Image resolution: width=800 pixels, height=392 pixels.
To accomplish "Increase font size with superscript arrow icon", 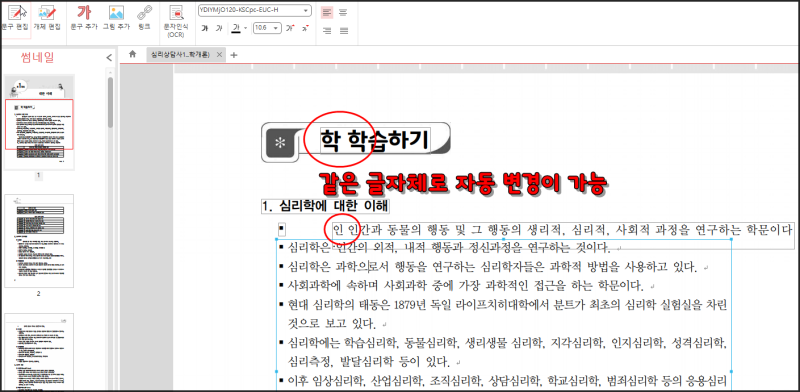I will tap(290, 28).
